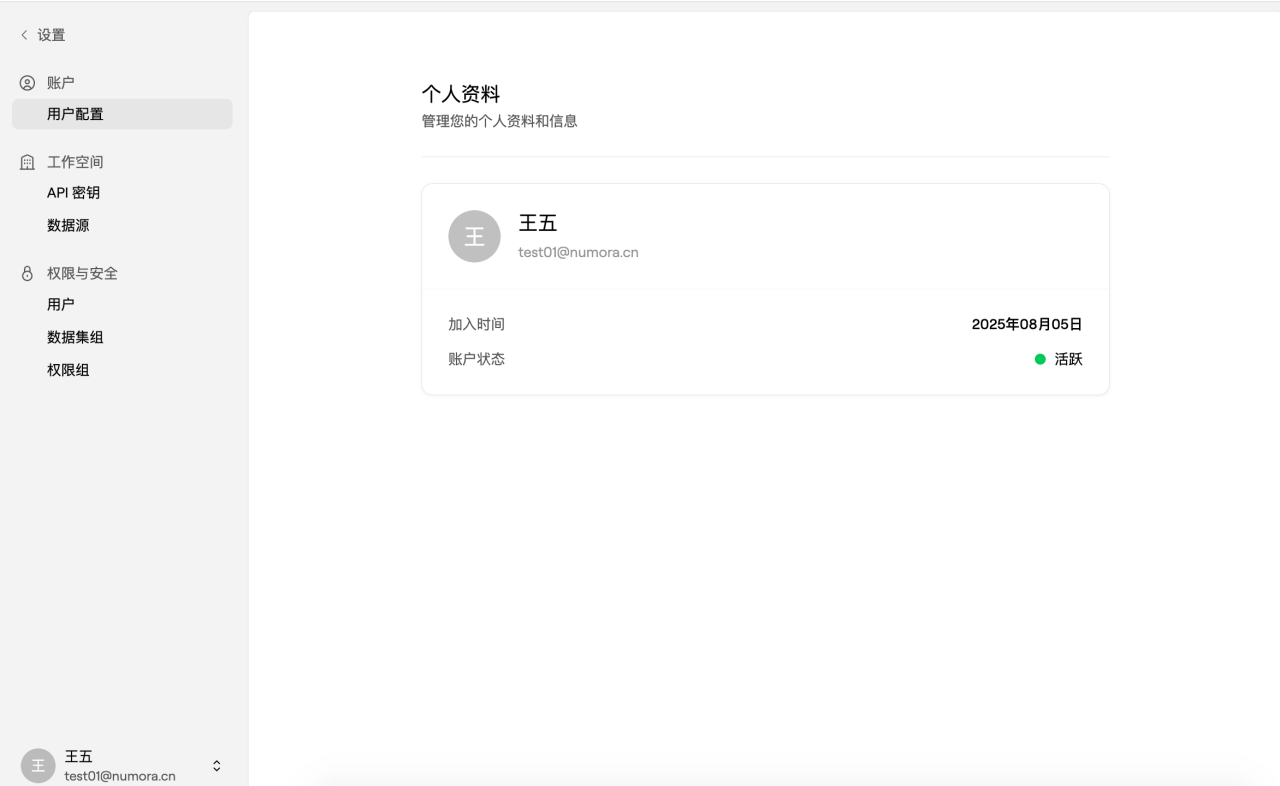The height and width of the screenshot is (786, 1280).
Task: Click the email test01@numora.cn in the card
Action: click(578, 252)
